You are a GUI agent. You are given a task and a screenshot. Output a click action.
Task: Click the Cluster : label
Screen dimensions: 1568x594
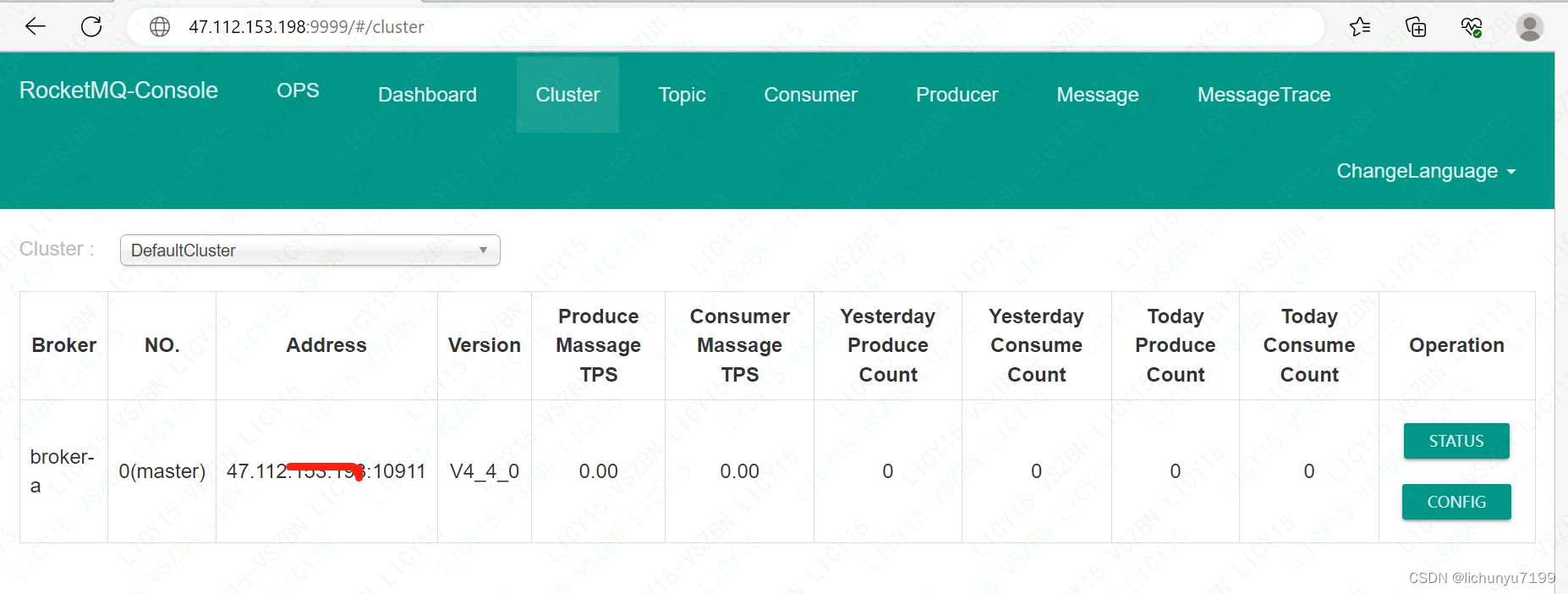tap(57, 249)
